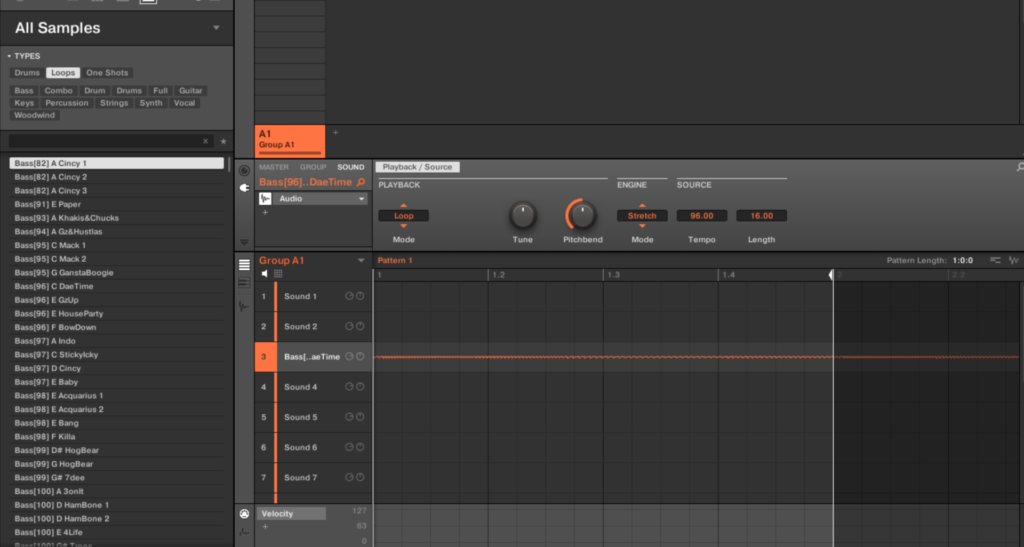Clear the search field with the X
The image size is (1024, 547).
[206, 142]
